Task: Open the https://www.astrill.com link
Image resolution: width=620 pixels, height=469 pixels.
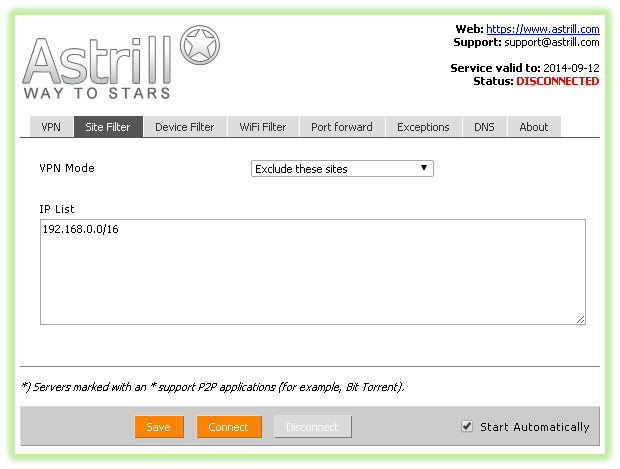Action: 543,29
